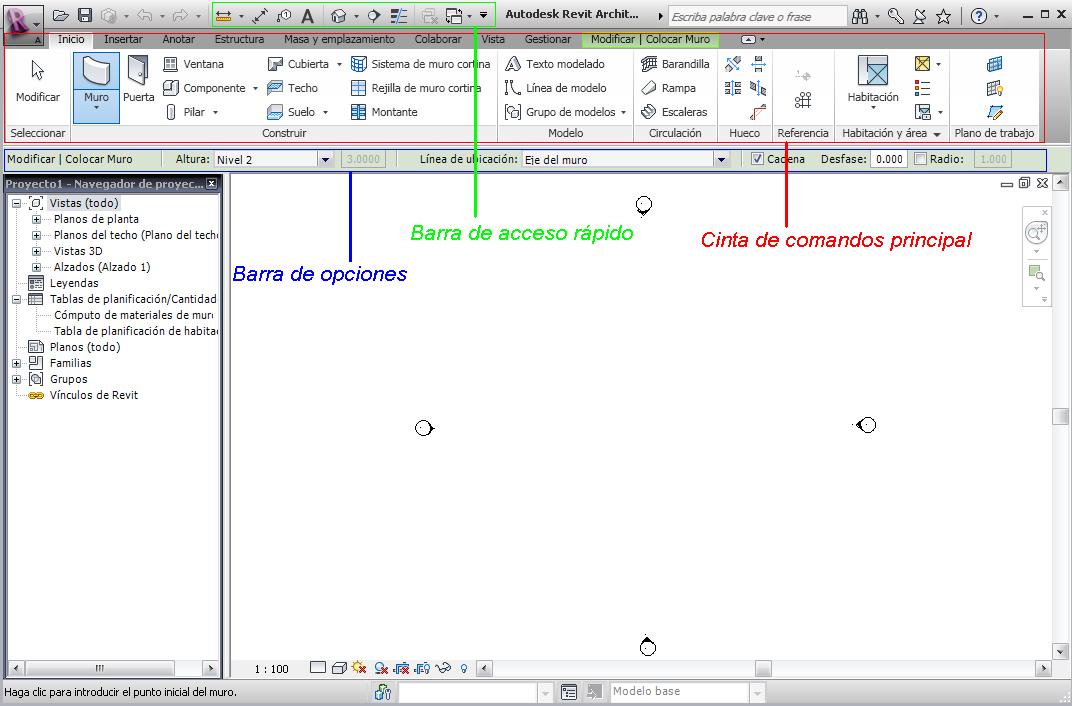Activate temporary hide/isolate glasses icon
This screenshot has height=706, width=1072.
tap(444, 668)
